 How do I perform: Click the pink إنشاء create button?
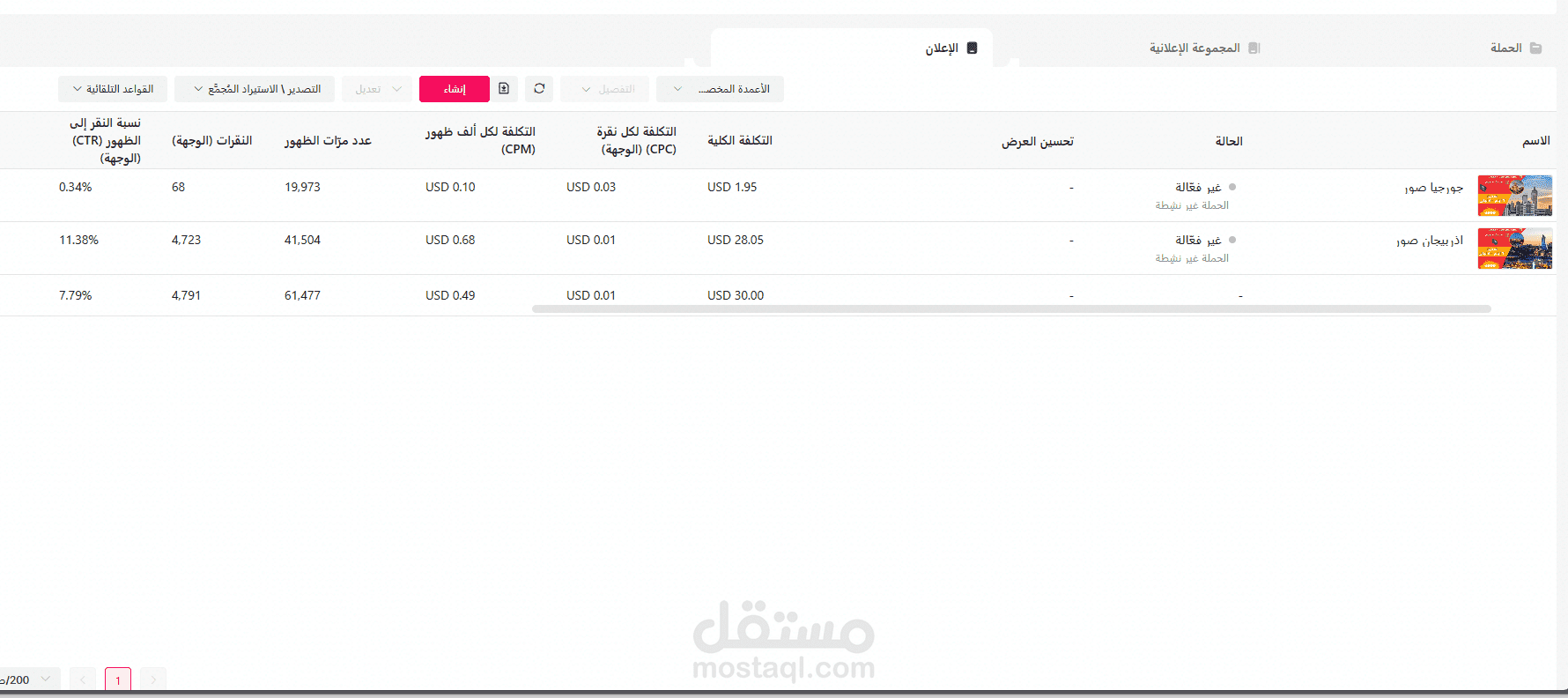(455, 89)
